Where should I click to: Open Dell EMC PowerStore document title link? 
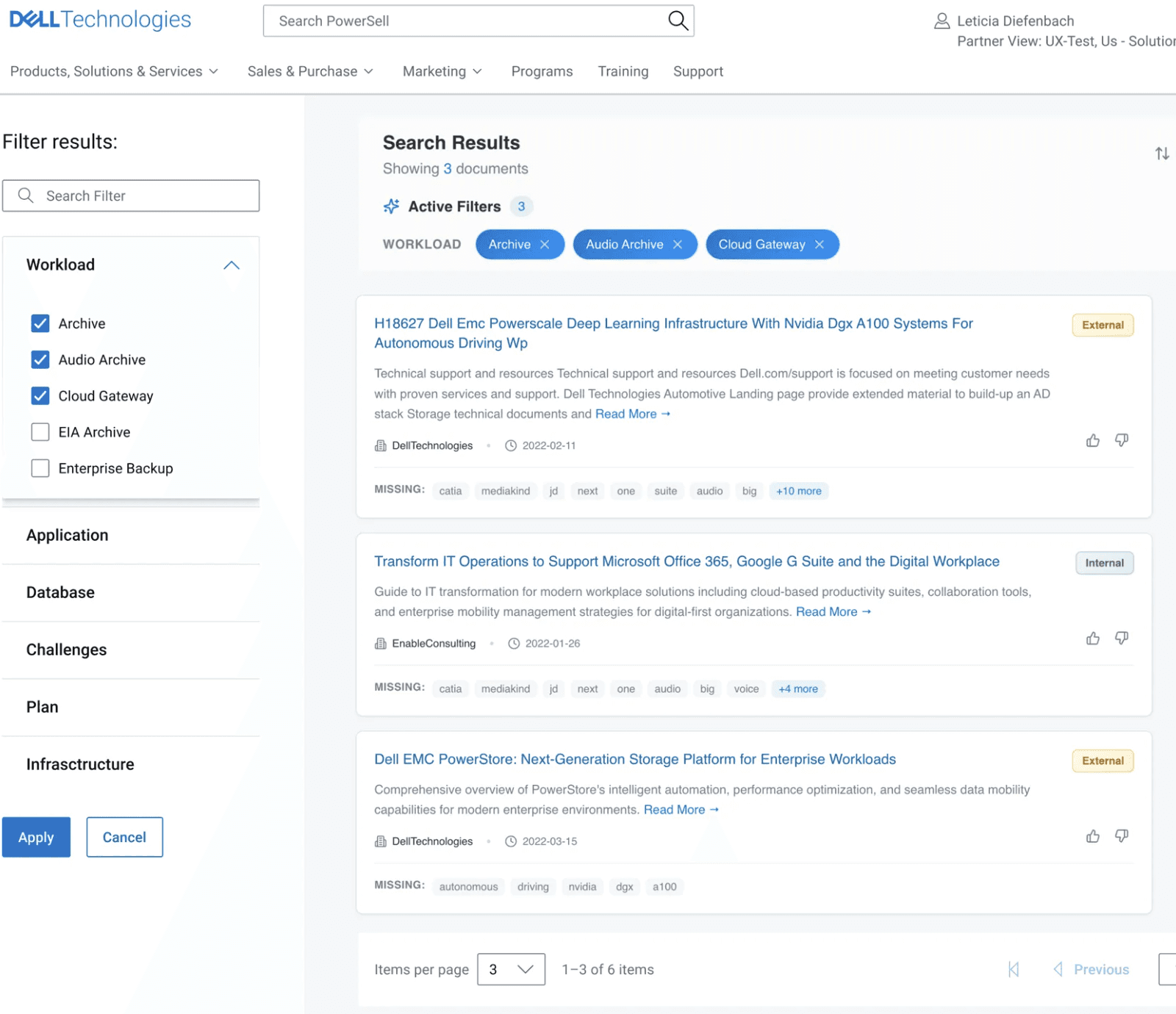635,759
